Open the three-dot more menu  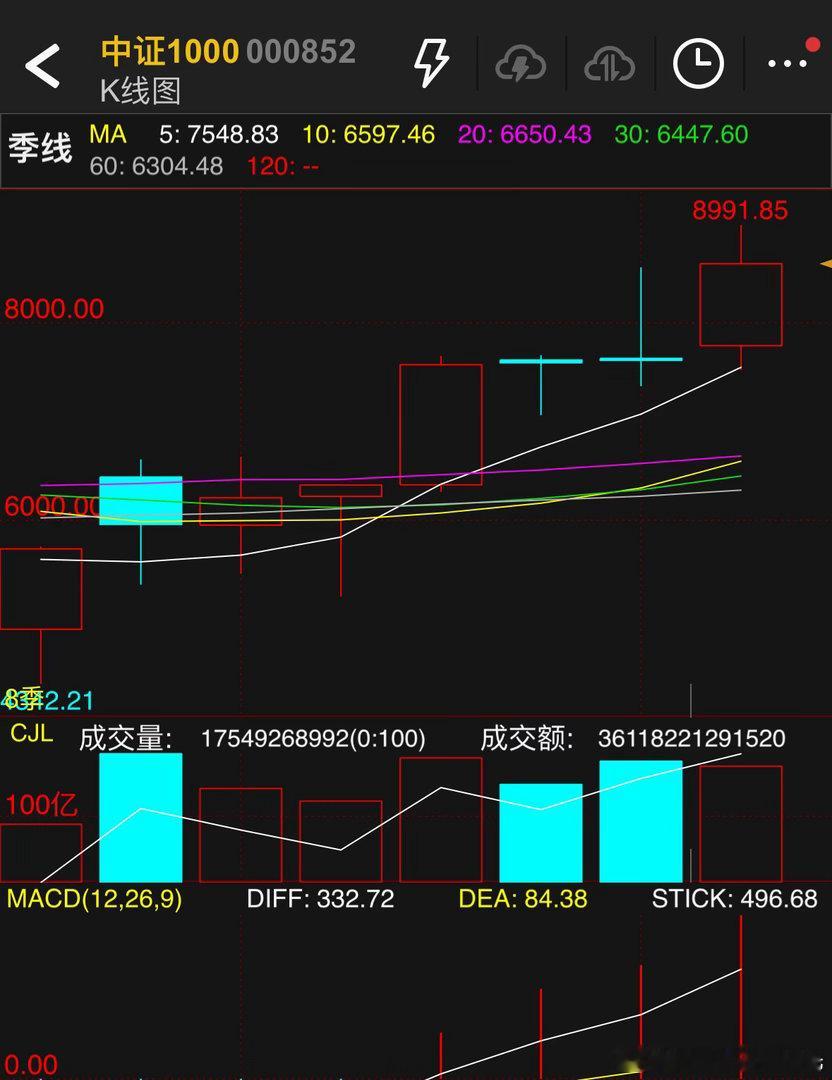tap(787, 63)
